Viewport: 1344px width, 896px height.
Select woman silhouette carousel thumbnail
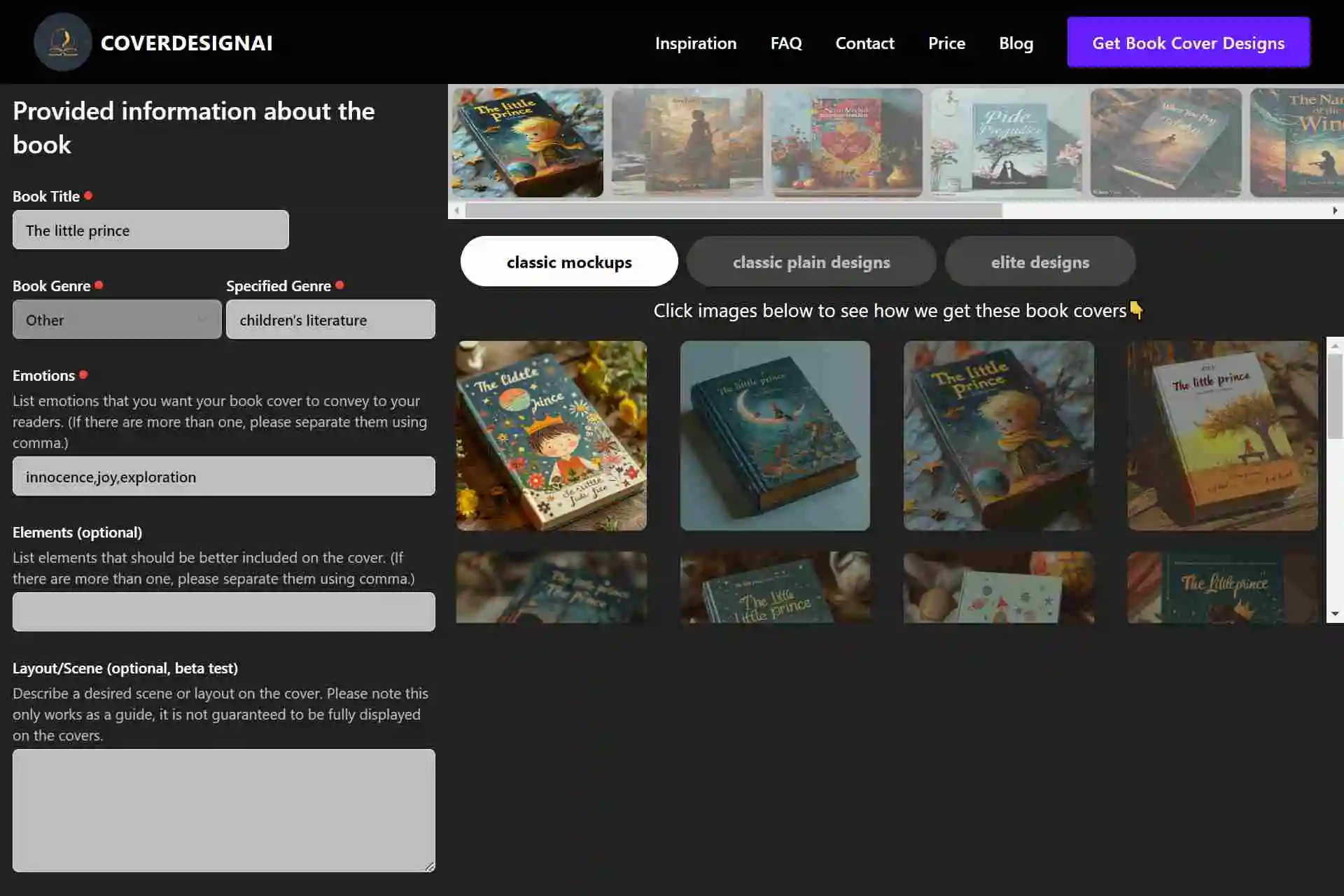687,143
